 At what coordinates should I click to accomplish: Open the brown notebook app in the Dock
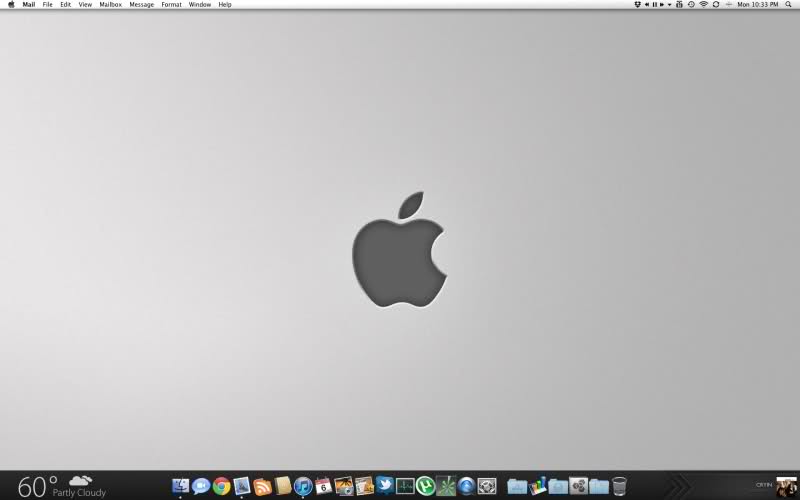pos(283,486)
